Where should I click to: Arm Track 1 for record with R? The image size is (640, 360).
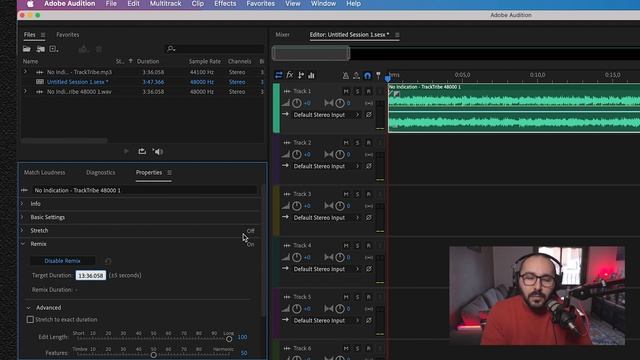point(369,91)
